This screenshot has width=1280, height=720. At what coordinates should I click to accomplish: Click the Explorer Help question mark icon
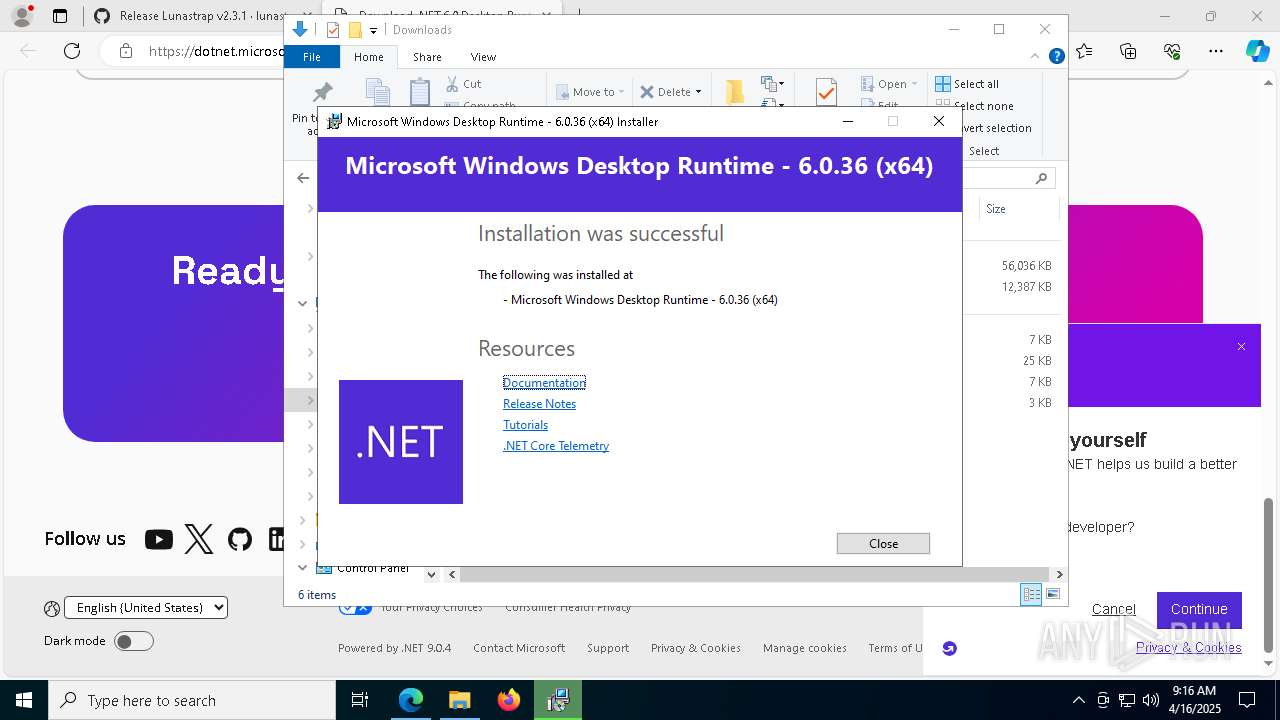pyautogui.click(x=1056, y=57)
